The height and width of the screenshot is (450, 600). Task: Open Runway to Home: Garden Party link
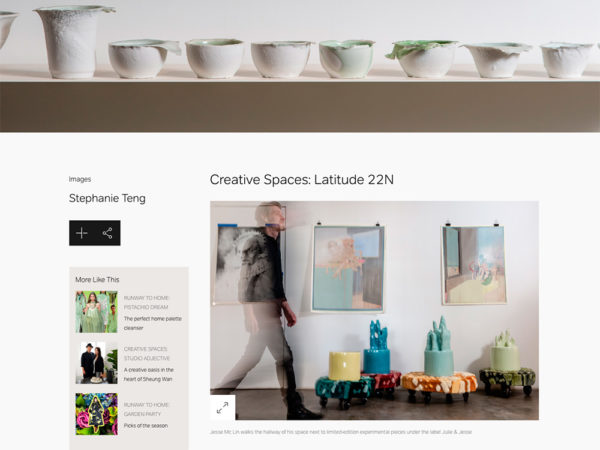click(146, 409)
